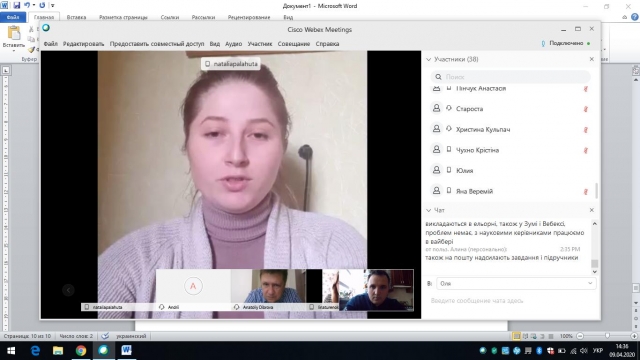Screen dimensions: 640x360
Task: Click the nataliapalahuta name label on main video
Action: coord(231,64)
